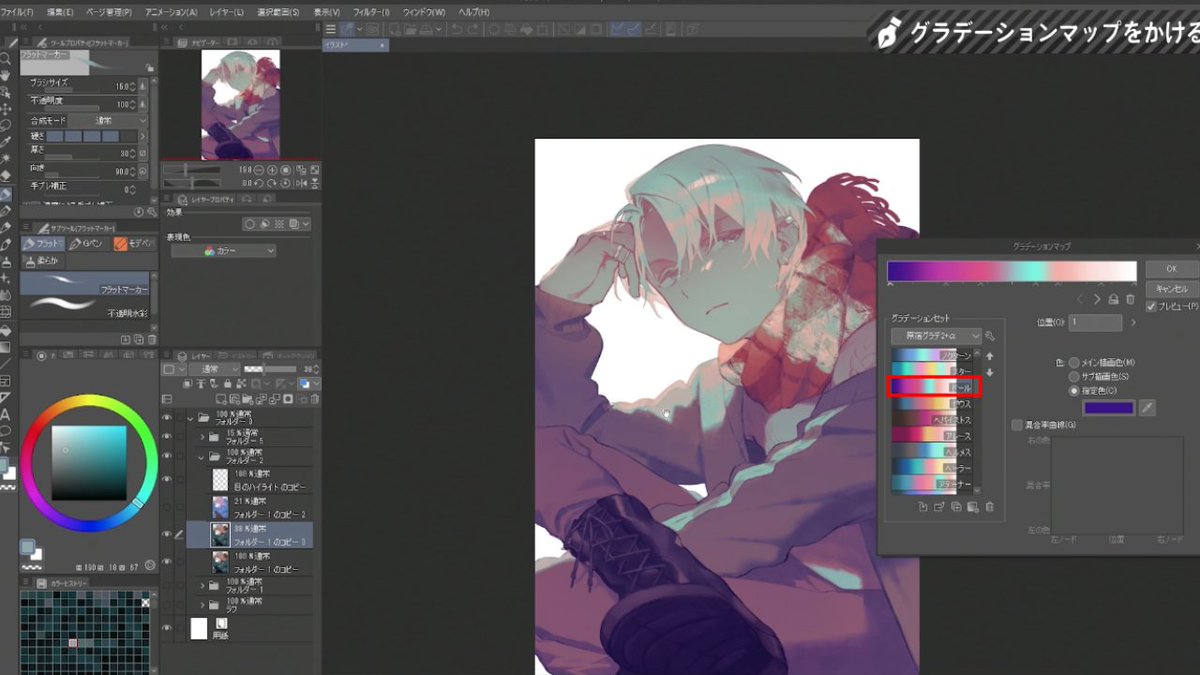Viewport: 1200px width, 675px height.
Task: Select the サブ描画色 radio button
Action: point(1075,376)
